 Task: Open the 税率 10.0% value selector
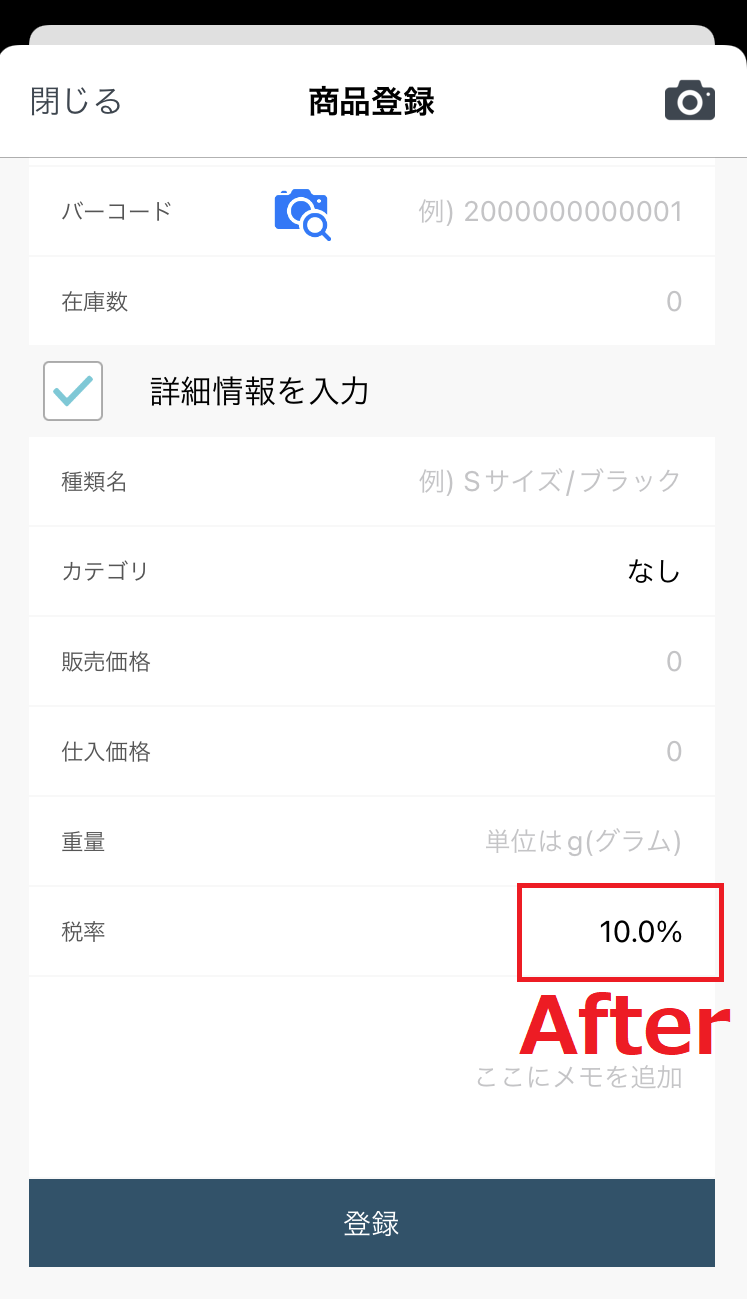pos(640,932)
